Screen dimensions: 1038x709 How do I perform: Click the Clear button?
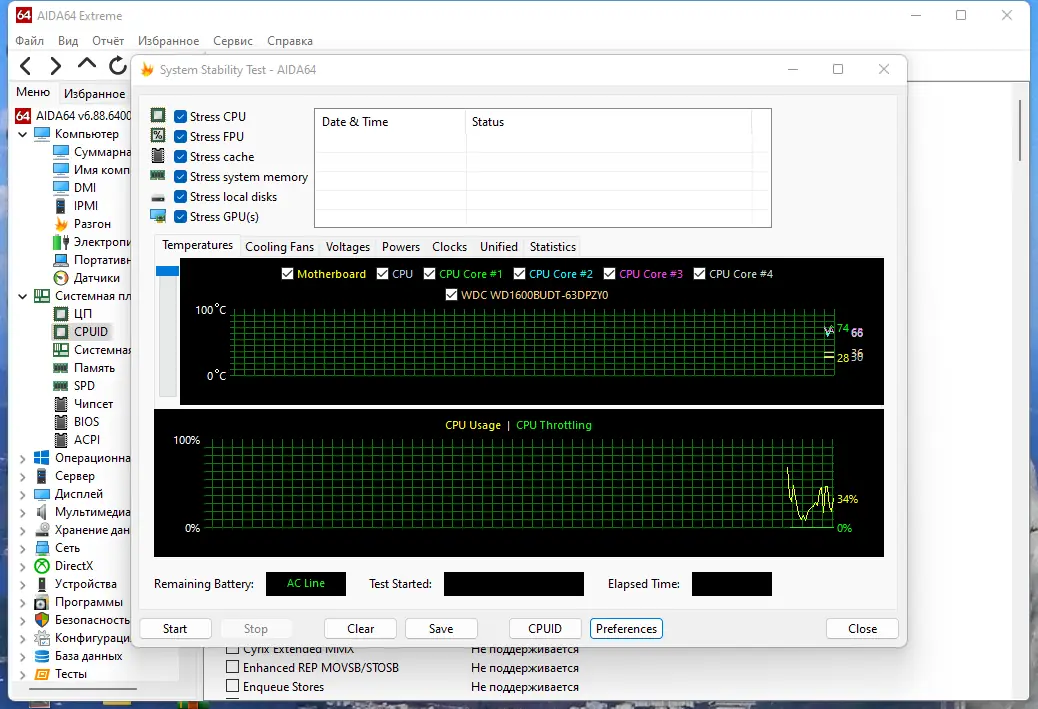[x=361, y=629]
